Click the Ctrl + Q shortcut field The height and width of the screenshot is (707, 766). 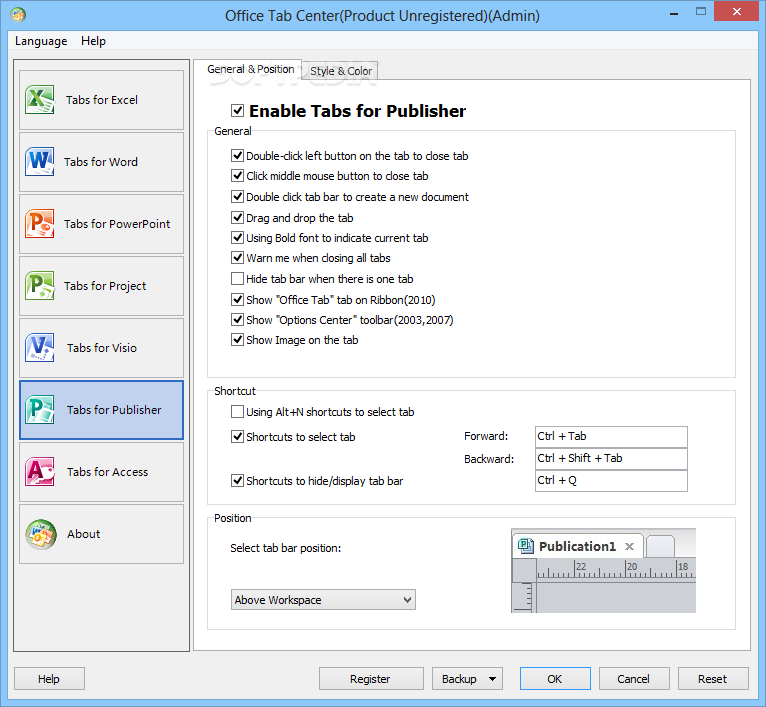tap(611, 480)
